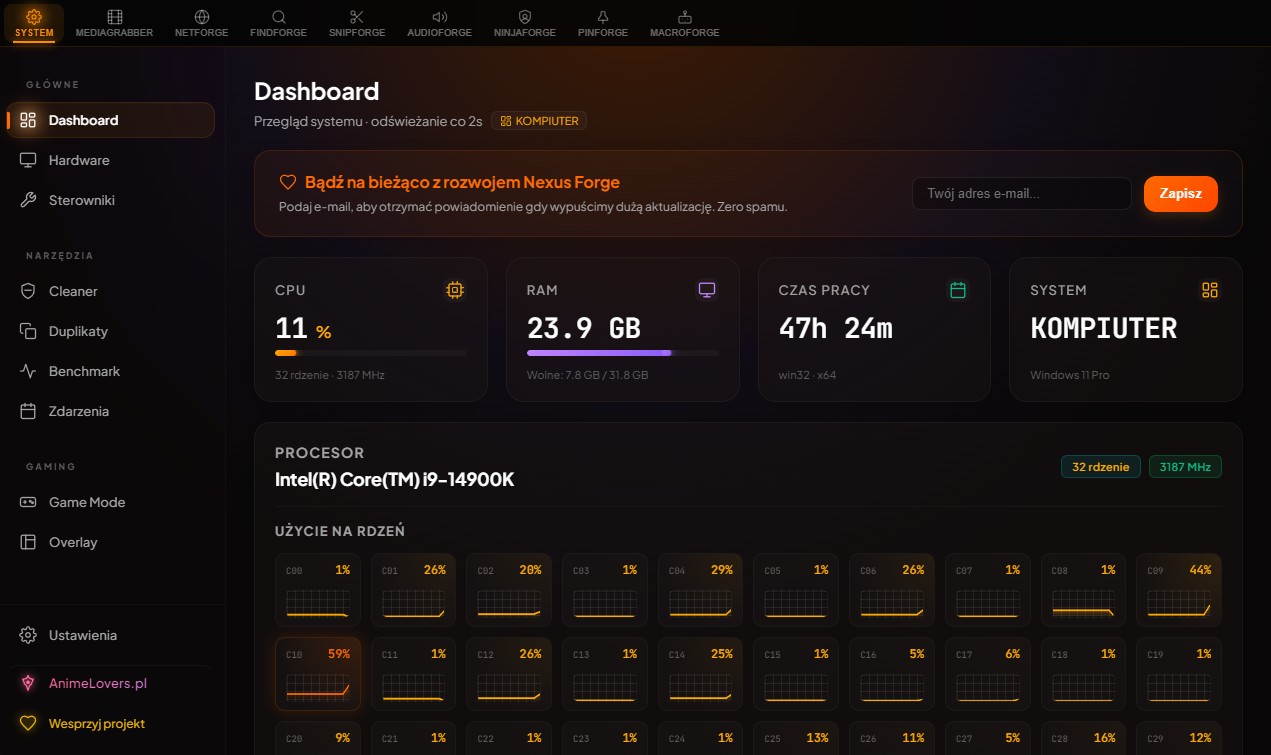
Task: Click the win32 · x64 text
Action: [807, 375]
